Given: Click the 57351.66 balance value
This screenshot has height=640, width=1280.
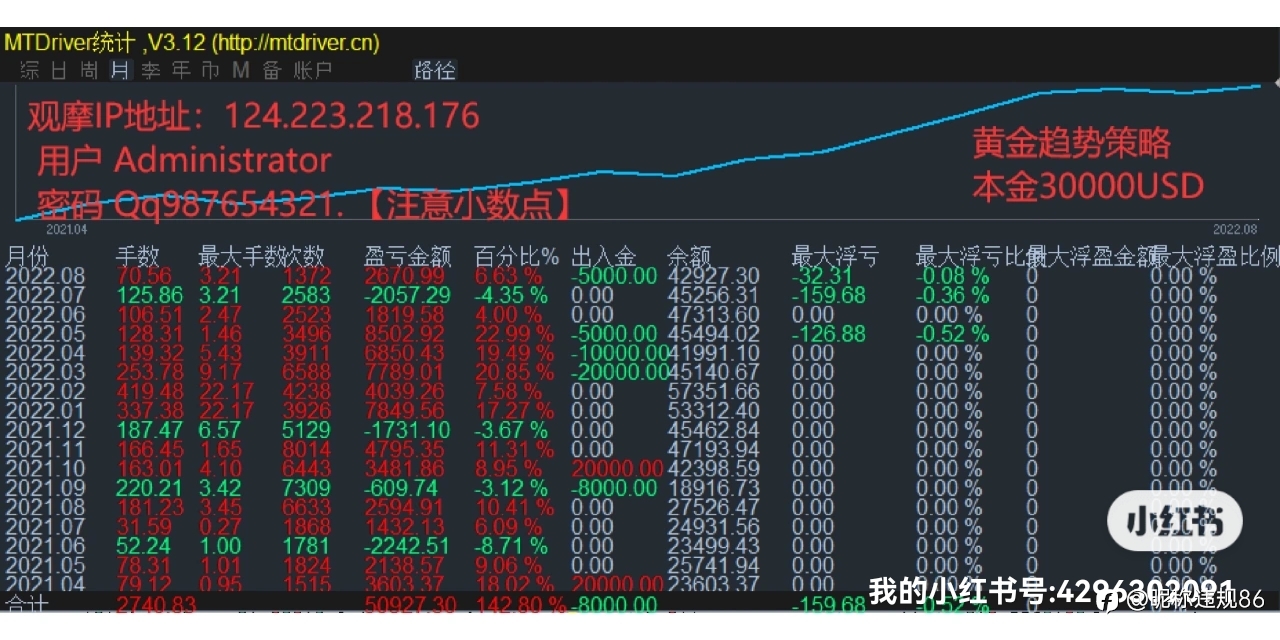Looking at the screenshot, I should tap(714, 392).
